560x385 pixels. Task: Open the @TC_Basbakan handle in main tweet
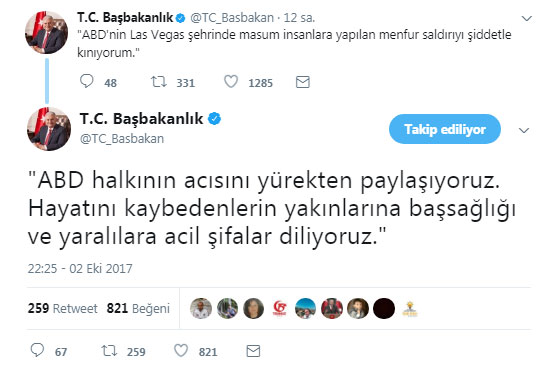(122, 139)
